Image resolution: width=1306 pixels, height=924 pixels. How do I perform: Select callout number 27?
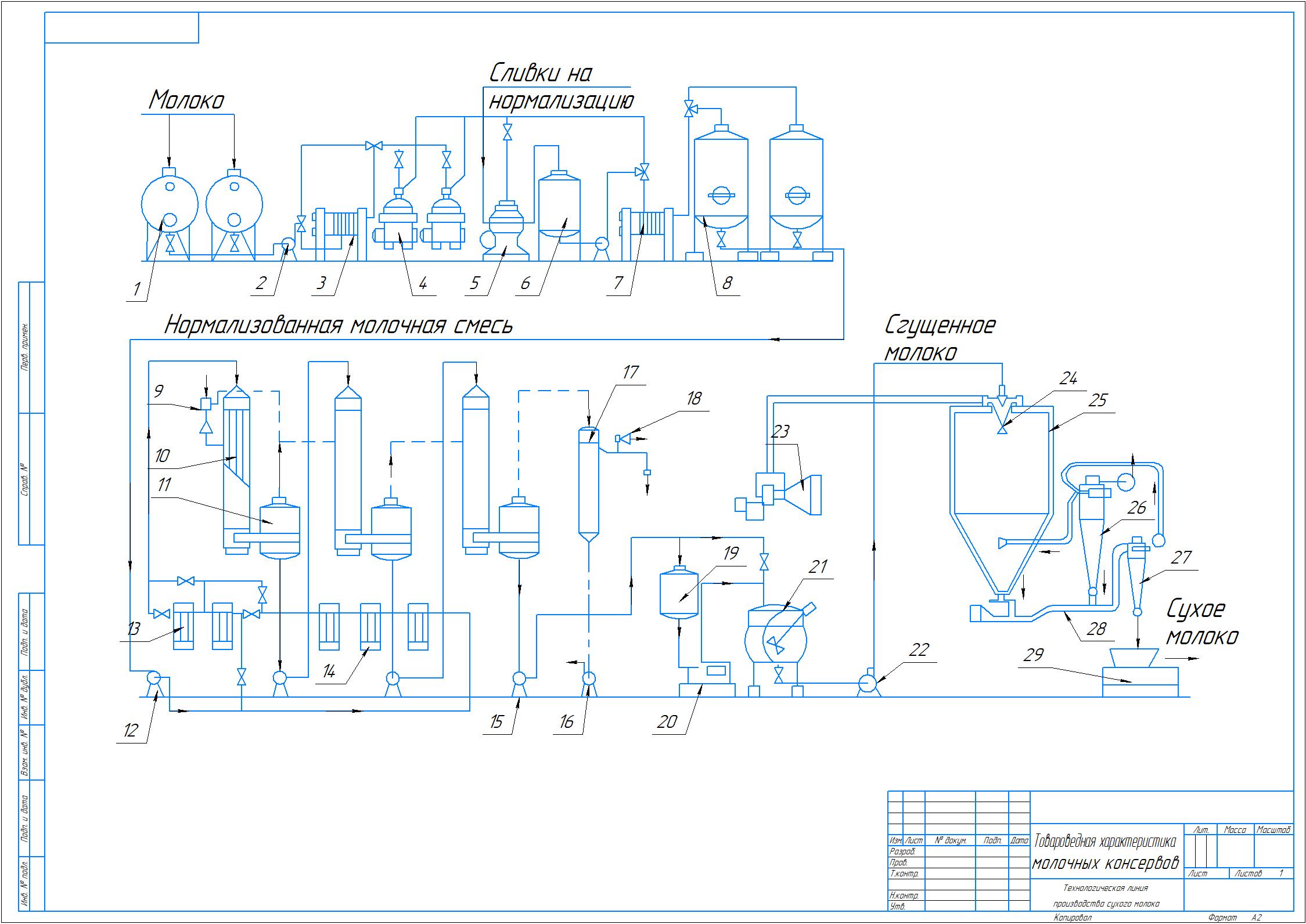1181,557
